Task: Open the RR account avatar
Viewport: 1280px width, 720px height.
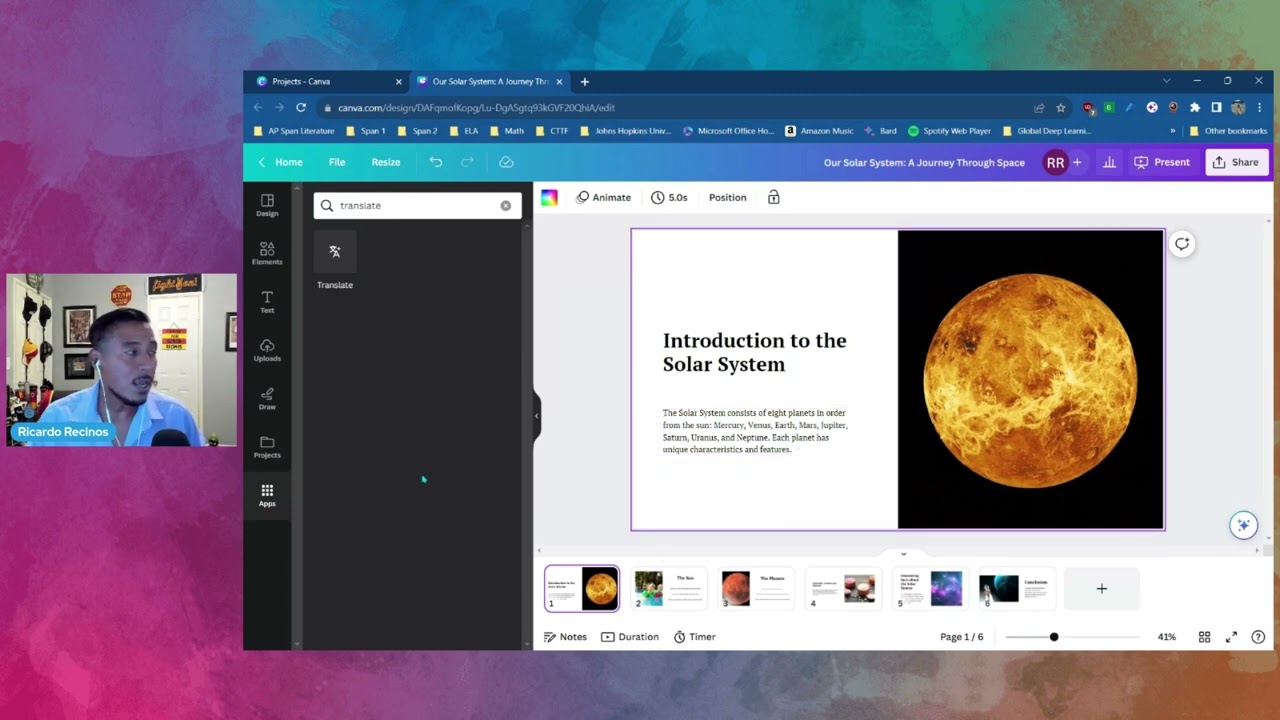Action: tap(1055, 162)
